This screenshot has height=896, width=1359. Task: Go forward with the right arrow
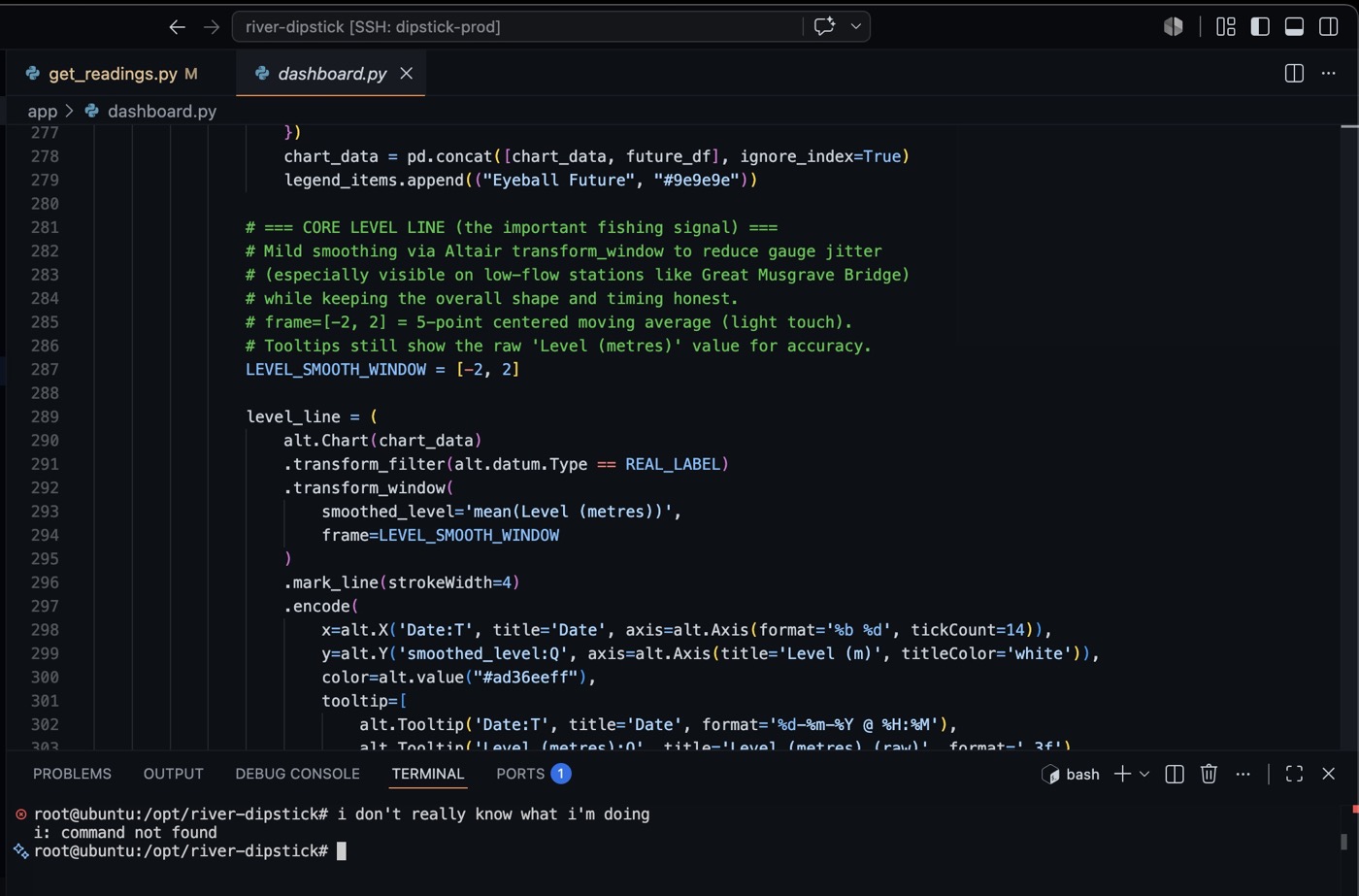[x=212, y=27]
